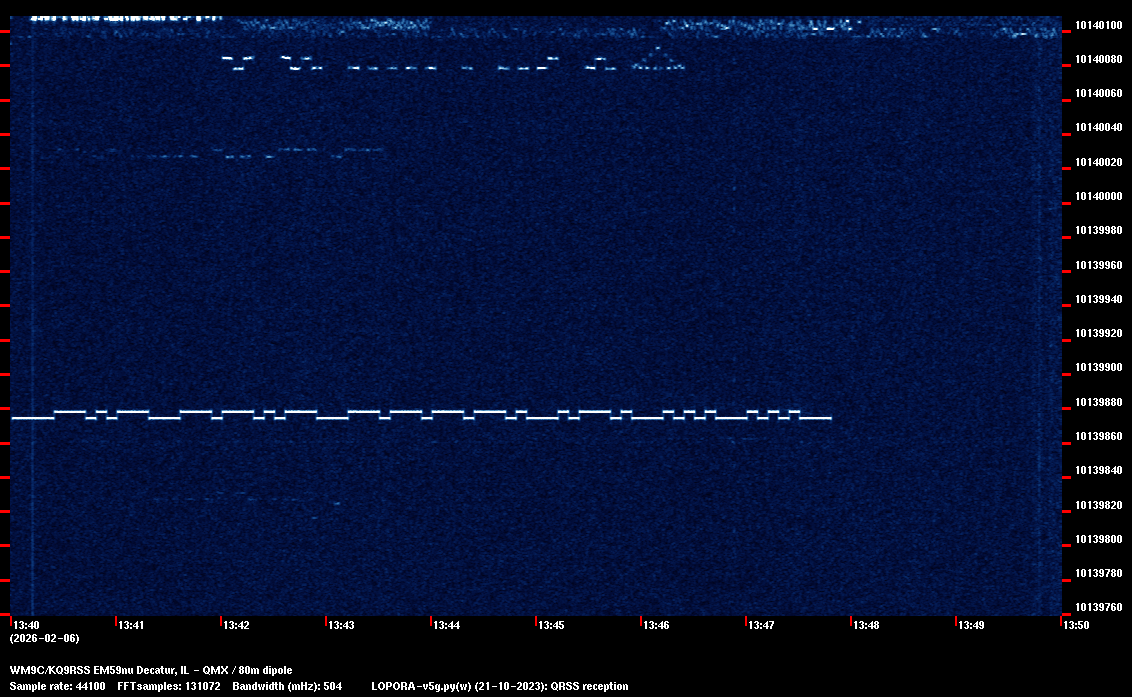Pick the 13:47 time marker

[761, 625]
